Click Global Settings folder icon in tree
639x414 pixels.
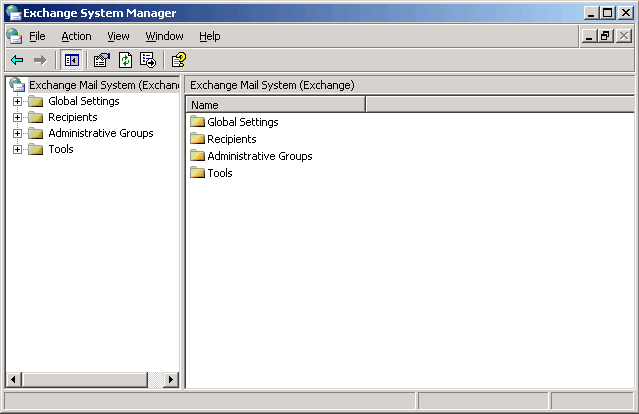pyautogui.click(x=36, y=101)
